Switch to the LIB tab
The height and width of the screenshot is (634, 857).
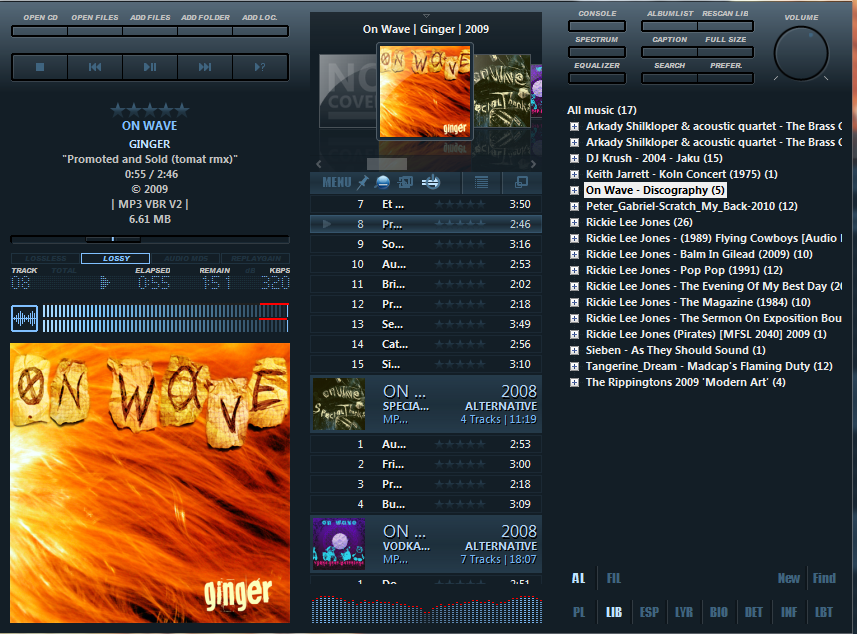click(x=614, y=612)
